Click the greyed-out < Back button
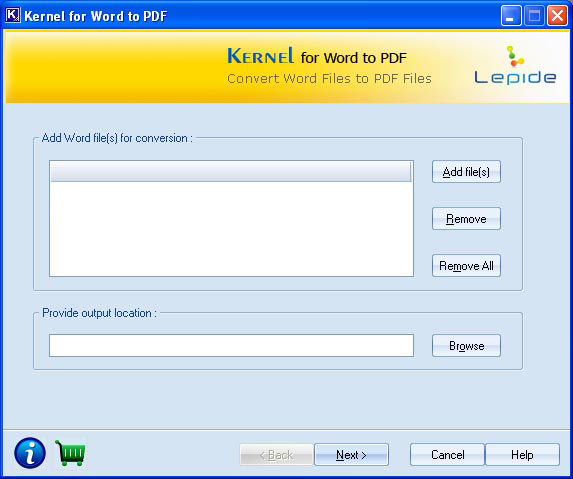The height and width of the screenshot is (479, 573). click(276, 455)
